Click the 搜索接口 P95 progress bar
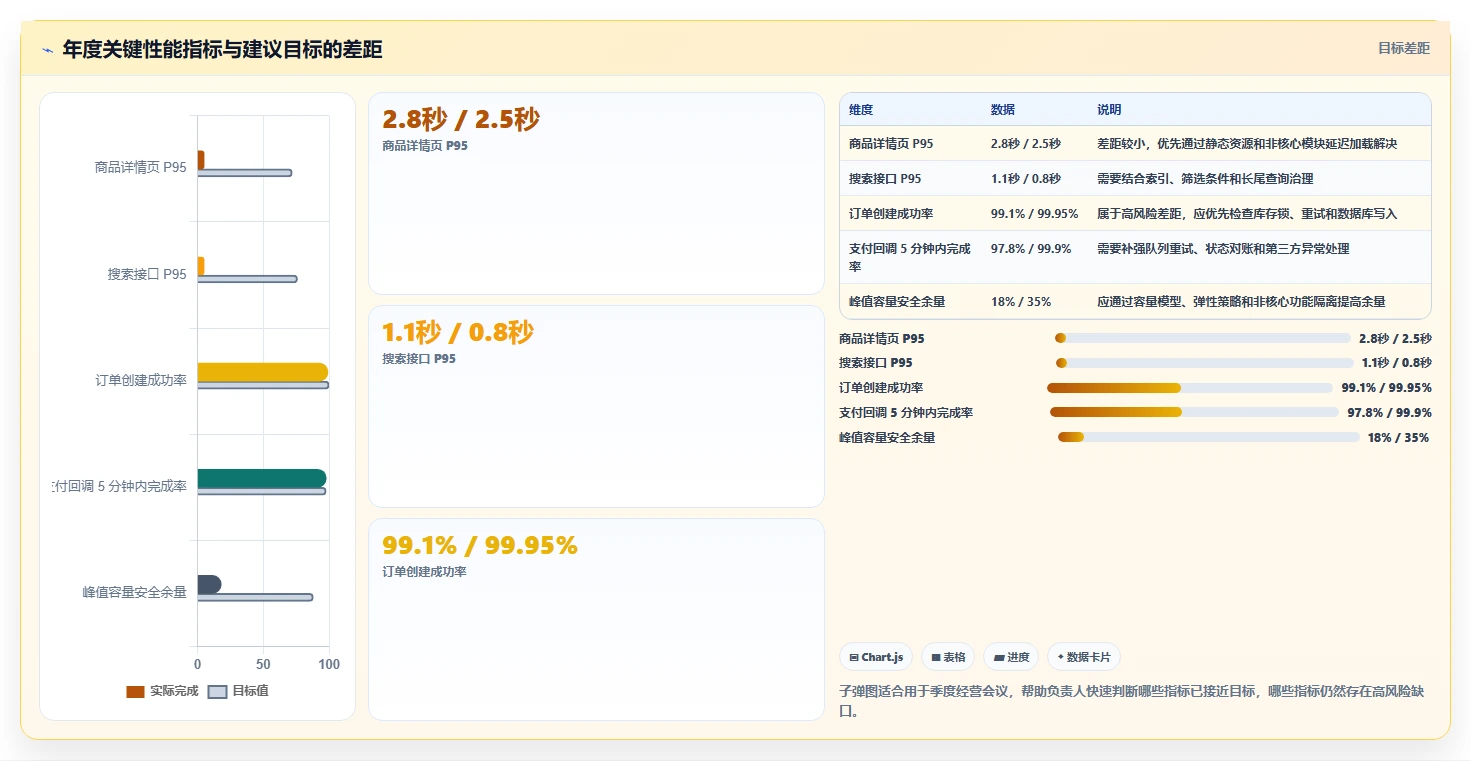The image size is (1471, 761). tap(1205, 363)
